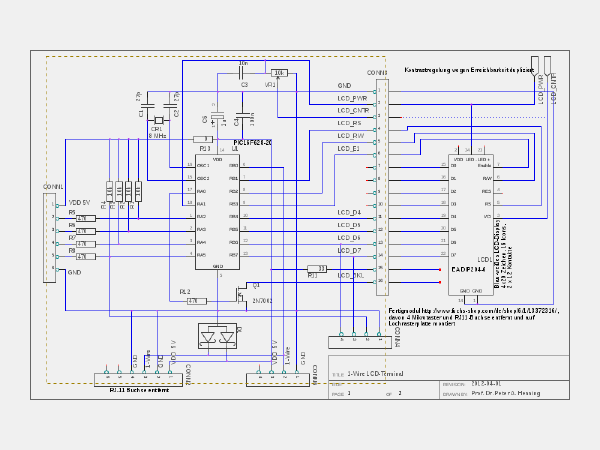Click the R11 33 ohm resistor
This screenshot has height=450, width=600.
point(317,269)
